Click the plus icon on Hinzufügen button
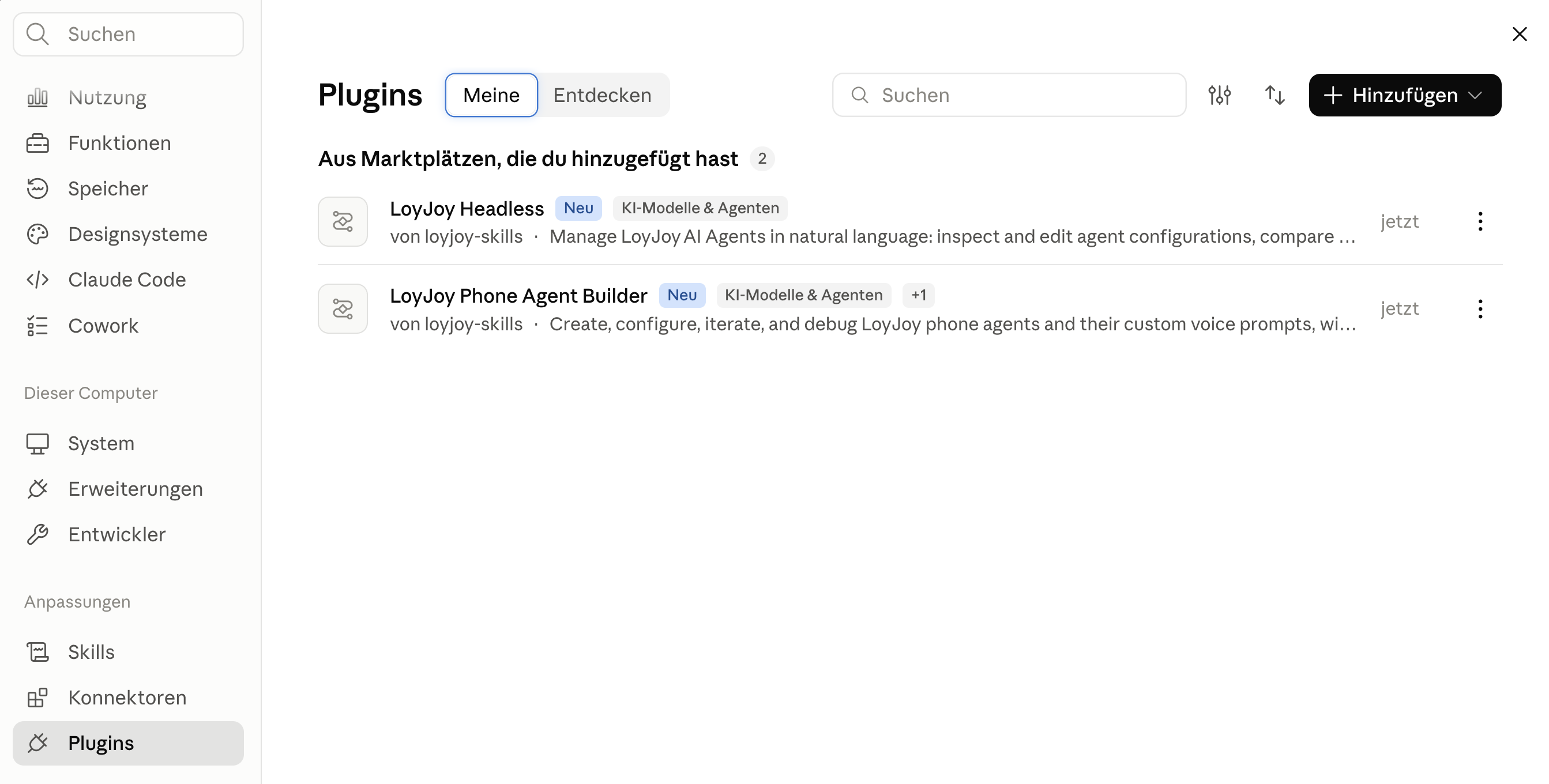 1333,95
